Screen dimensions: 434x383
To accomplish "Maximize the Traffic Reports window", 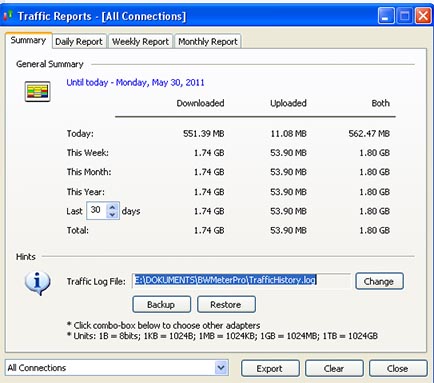I will [404, 16].
